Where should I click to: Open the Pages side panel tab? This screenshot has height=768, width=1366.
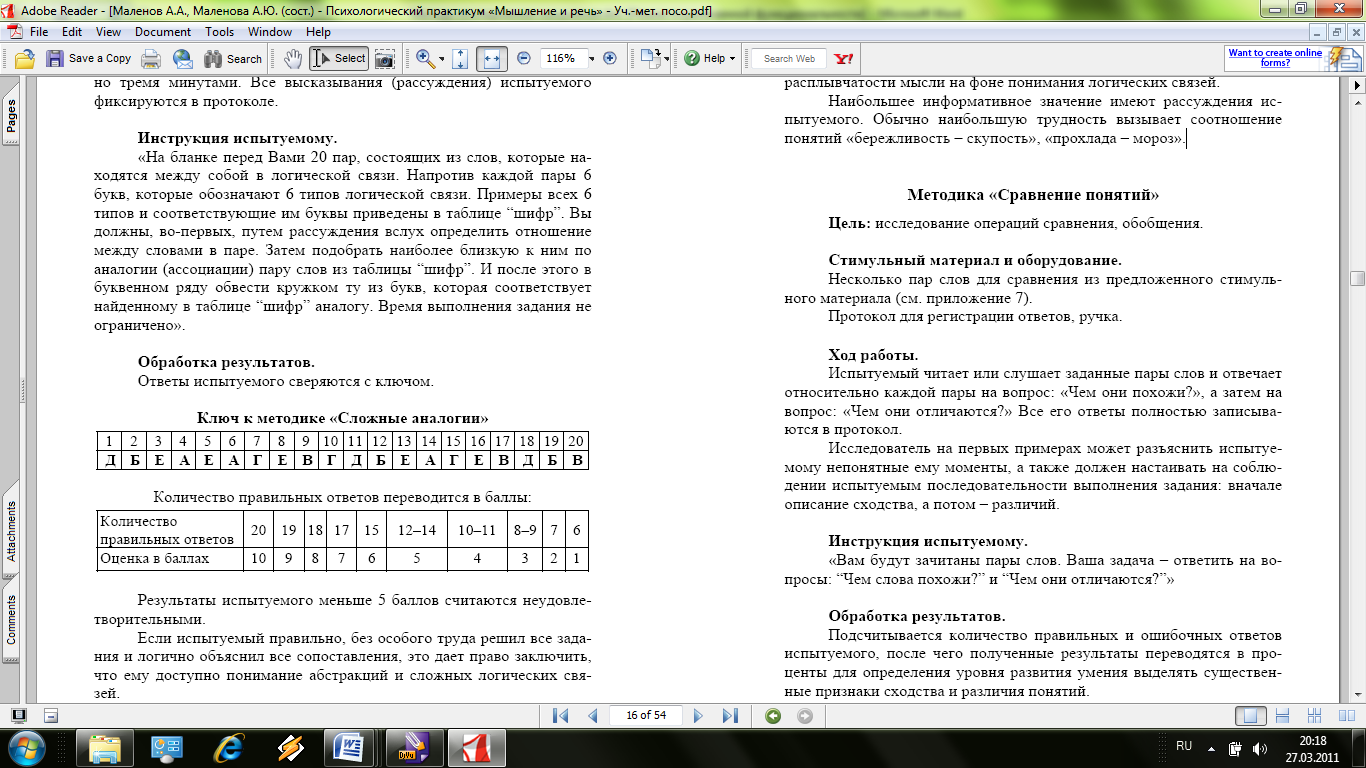(x=11, y=117)
